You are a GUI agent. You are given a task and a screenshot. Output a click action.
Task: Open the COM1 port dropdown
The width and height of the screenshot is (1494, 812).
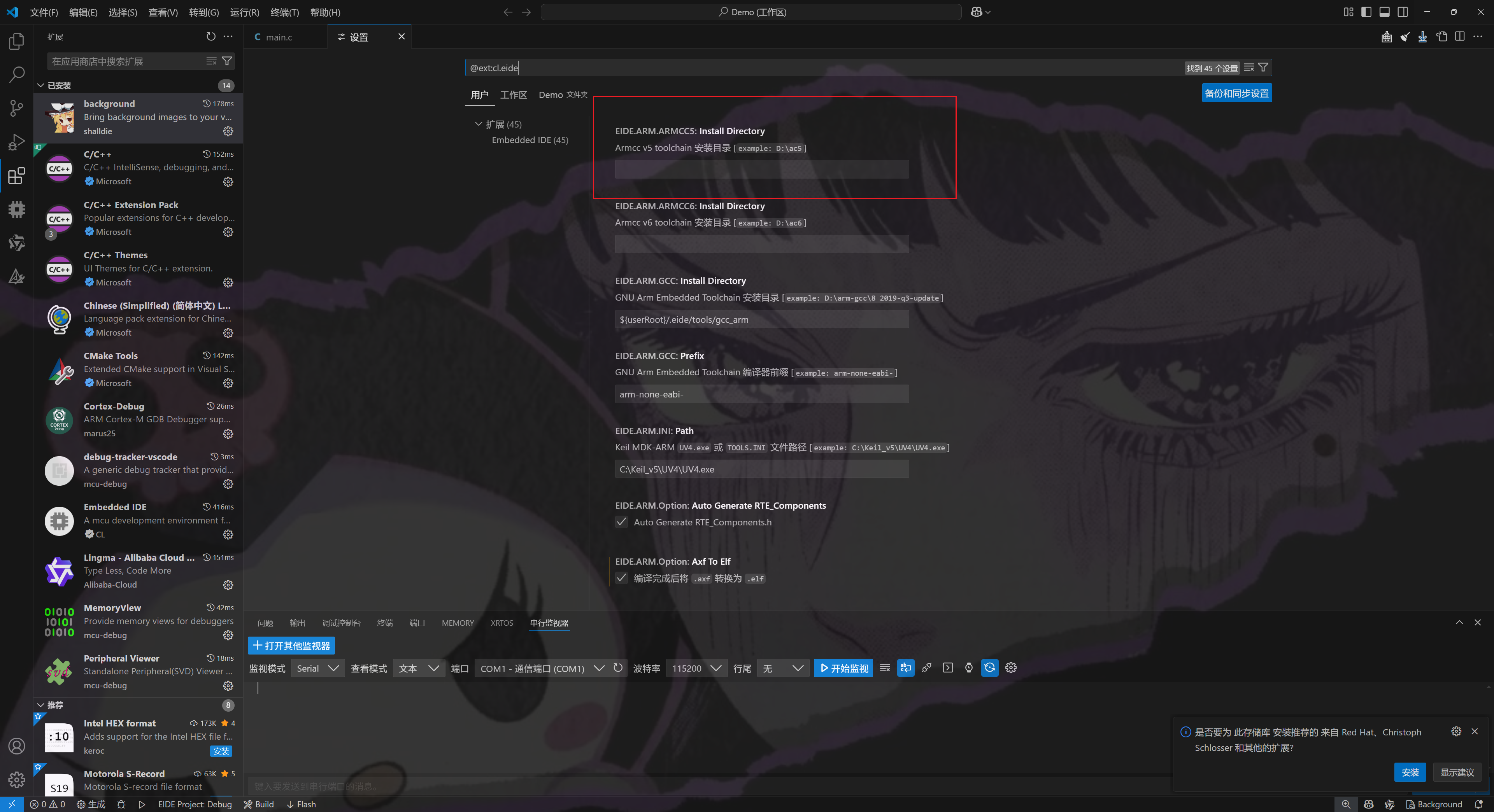[x=542, y=668]
